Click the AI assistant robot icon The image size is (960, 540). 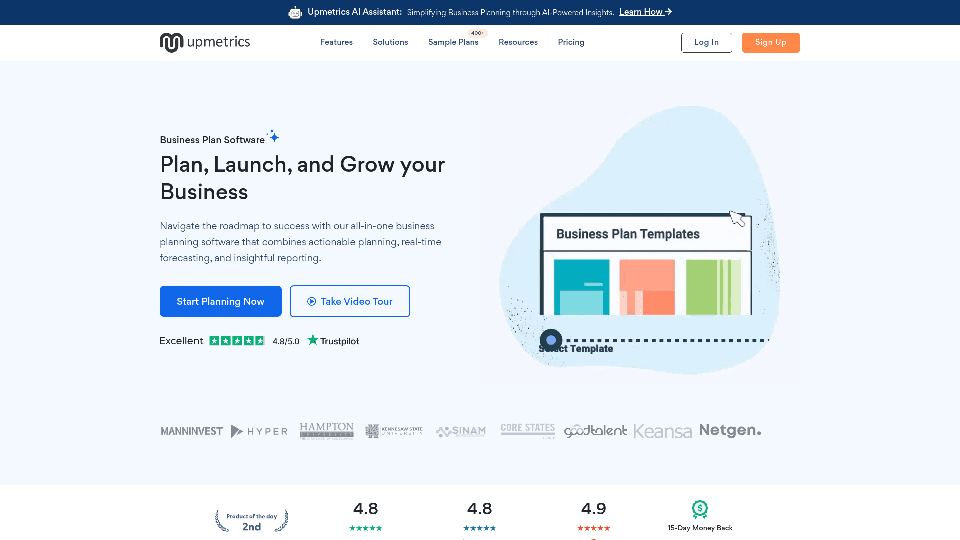click(295, 12)
